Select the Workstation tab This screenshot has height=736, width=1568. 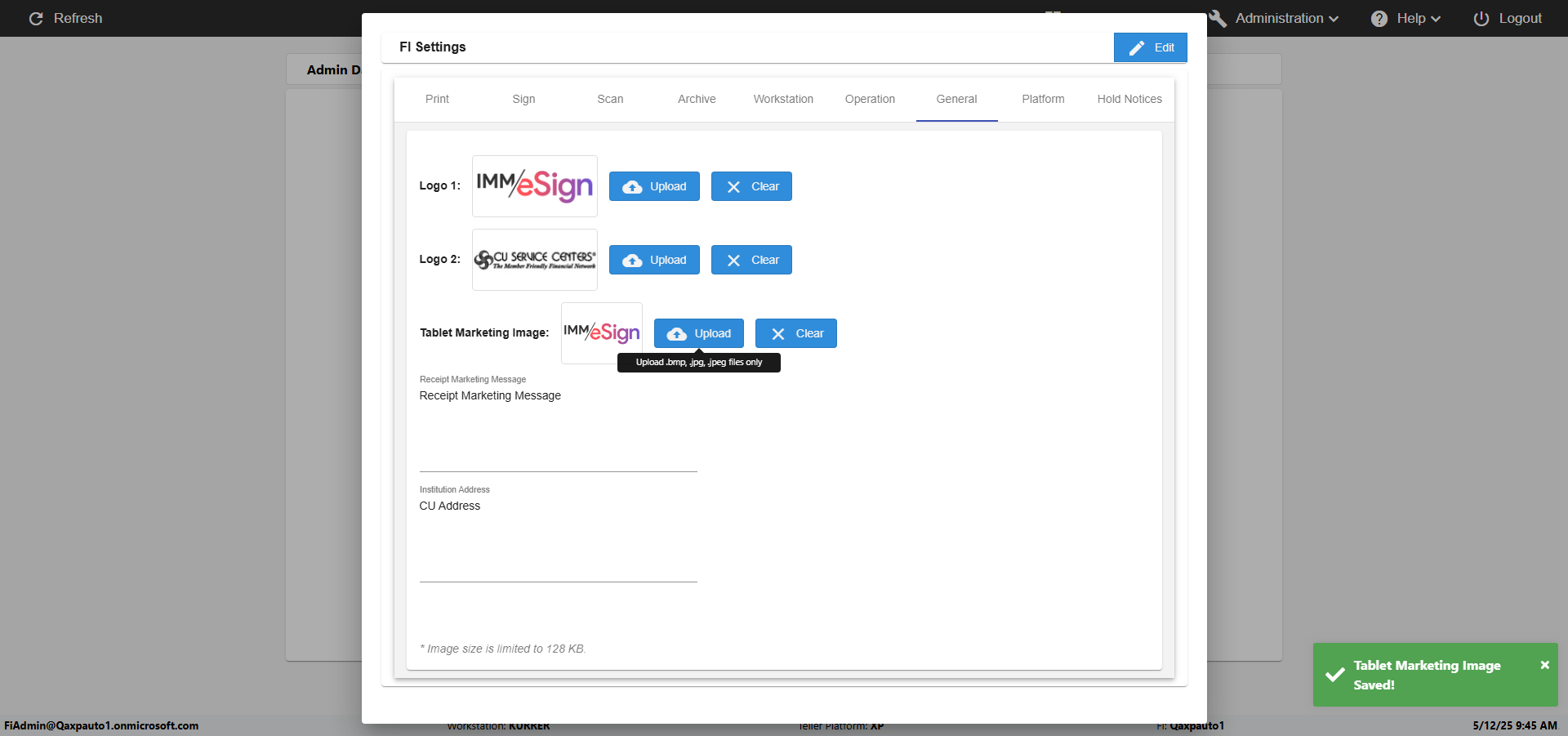pyautogui.click(x=783, y=99)
